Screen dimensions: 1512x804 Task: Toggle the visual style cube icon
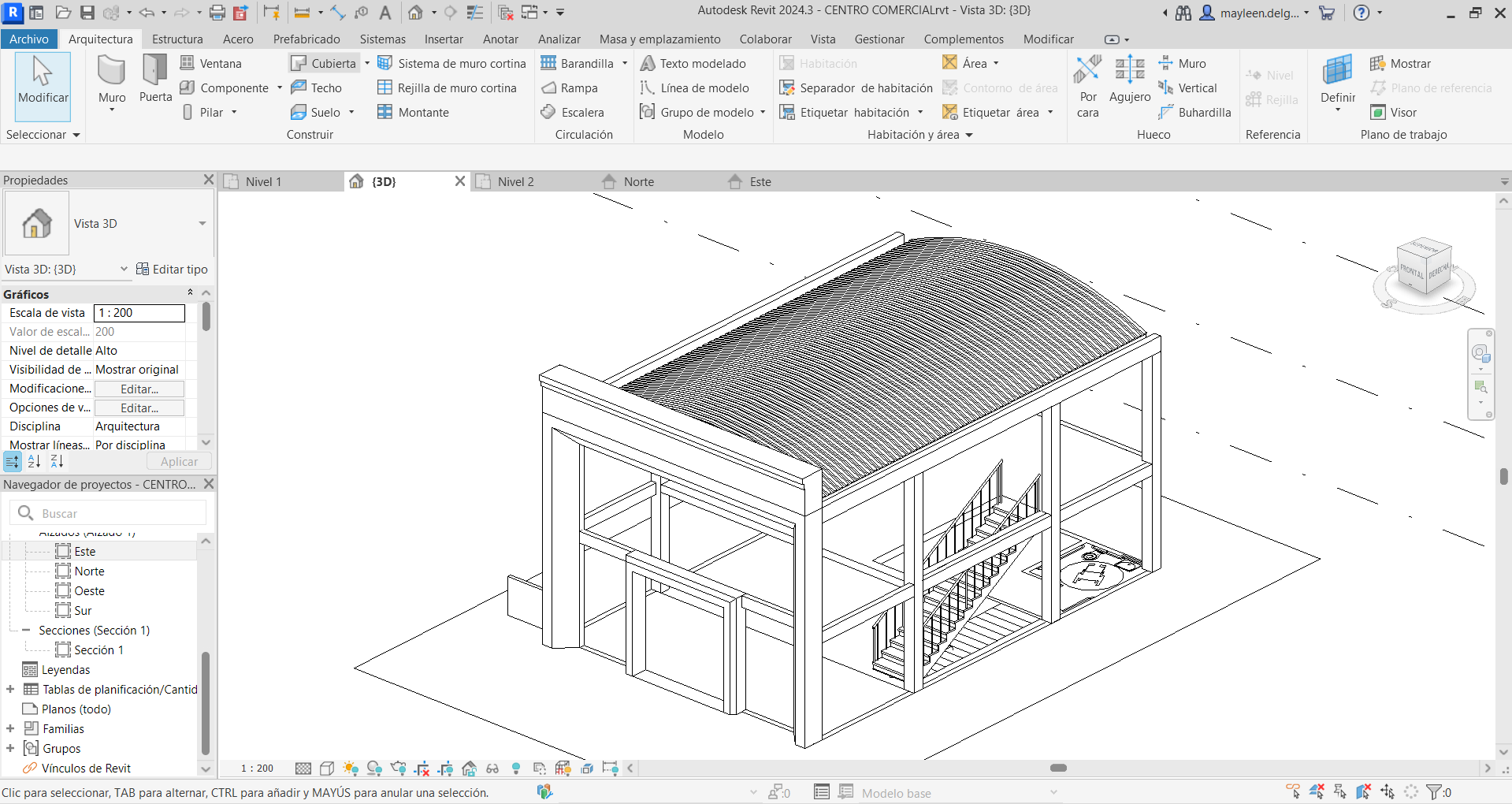pyautogui.click(x=327, y=768)
